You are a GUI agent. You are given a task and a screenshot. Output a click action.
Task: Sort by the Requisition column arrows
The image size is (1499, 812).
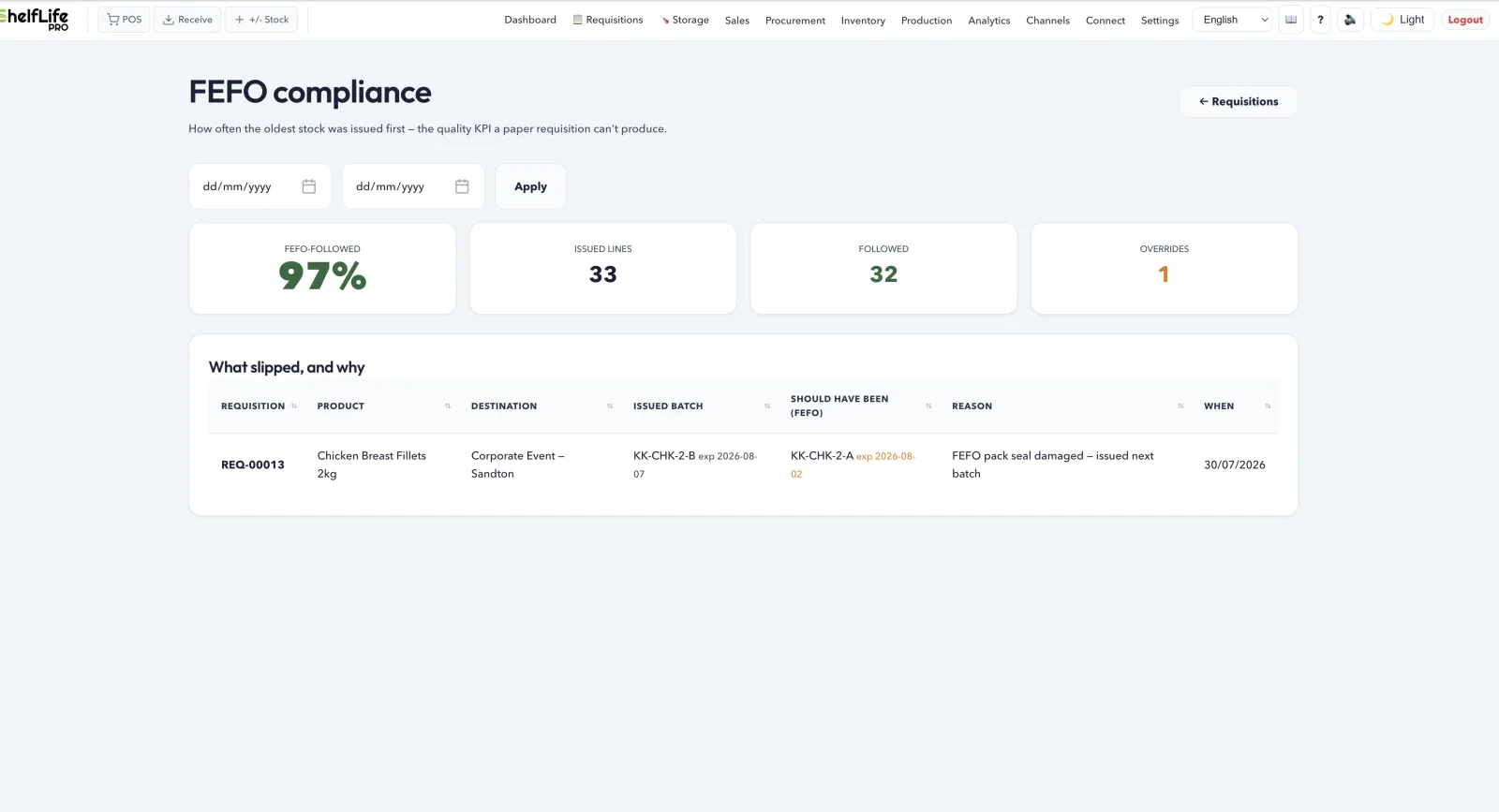[x=294, y=406]
